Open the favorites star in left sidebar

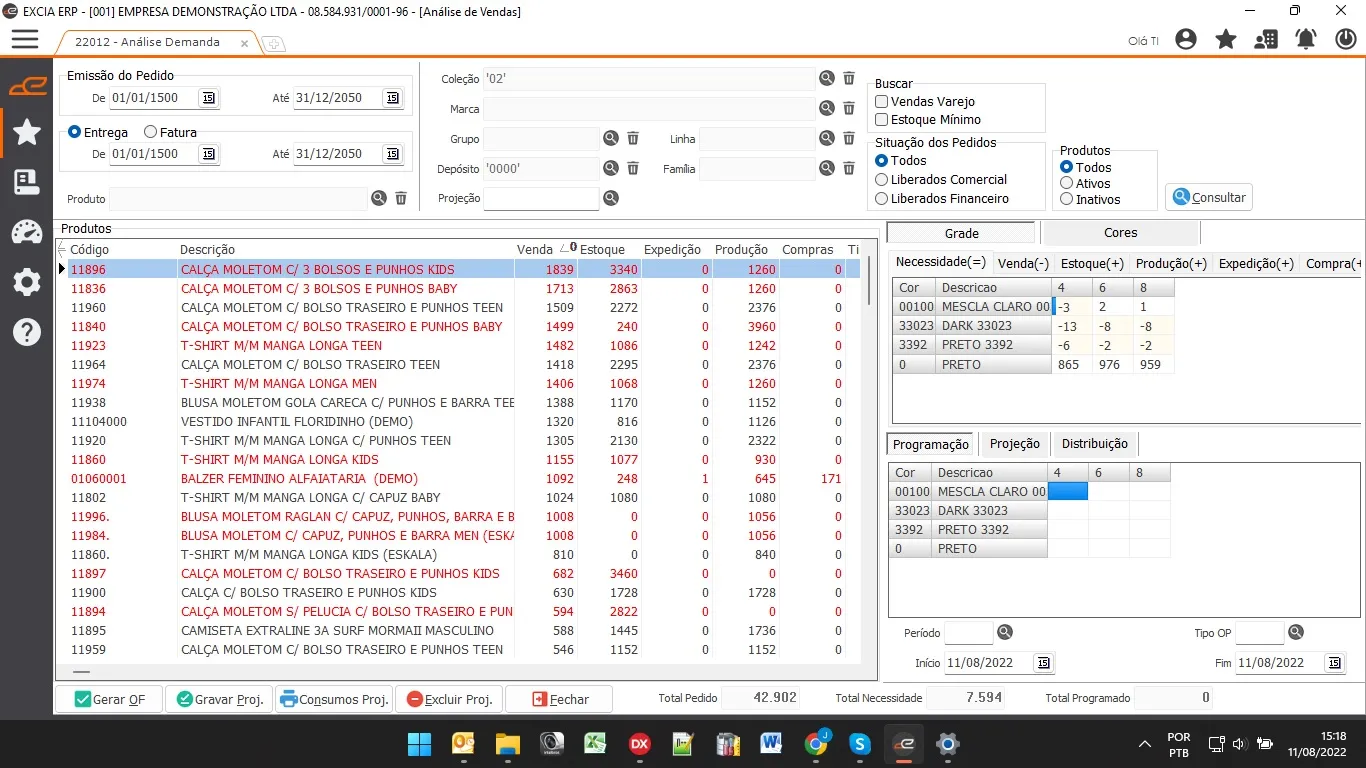(27, 132)
